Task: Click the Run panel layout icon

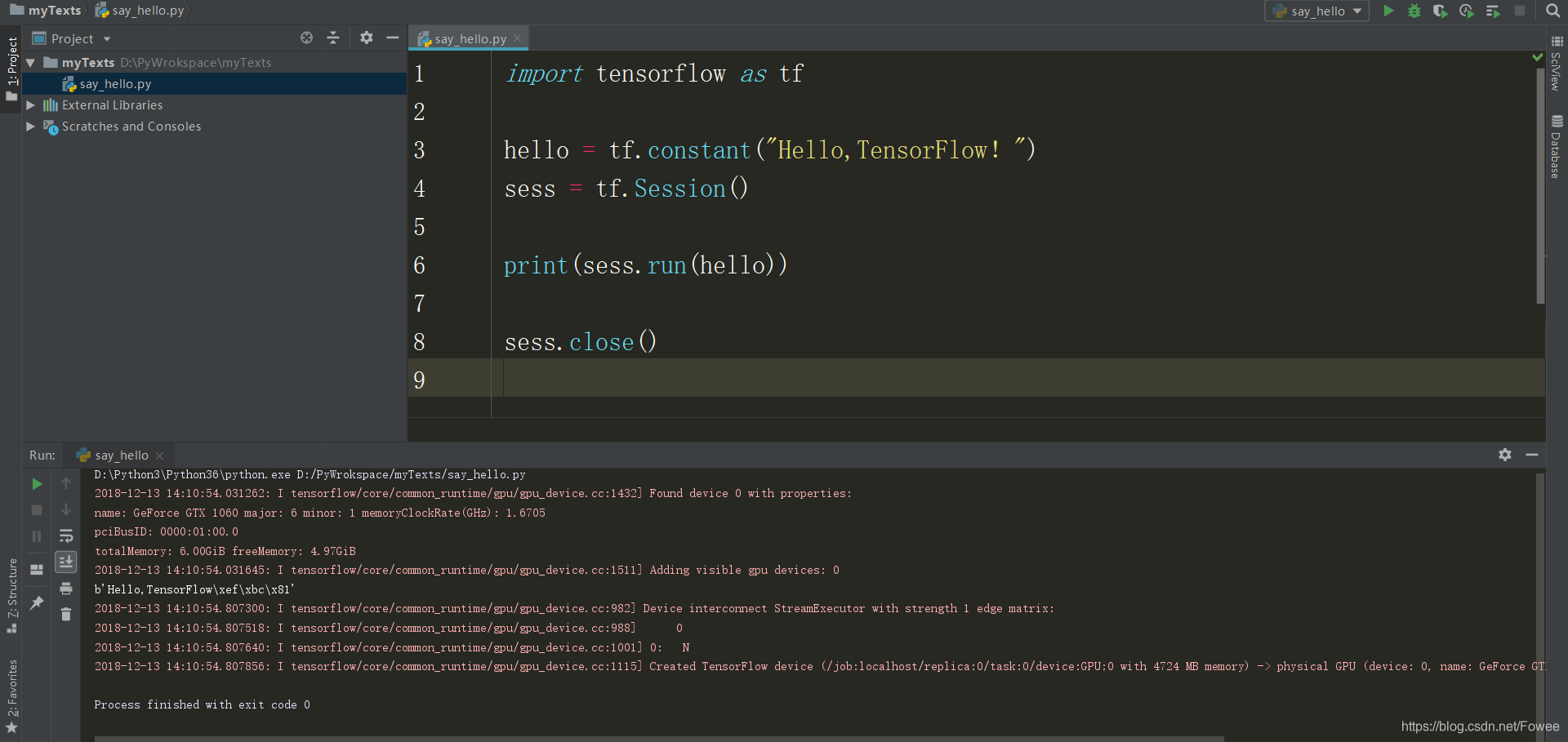Action: point(37,569)
